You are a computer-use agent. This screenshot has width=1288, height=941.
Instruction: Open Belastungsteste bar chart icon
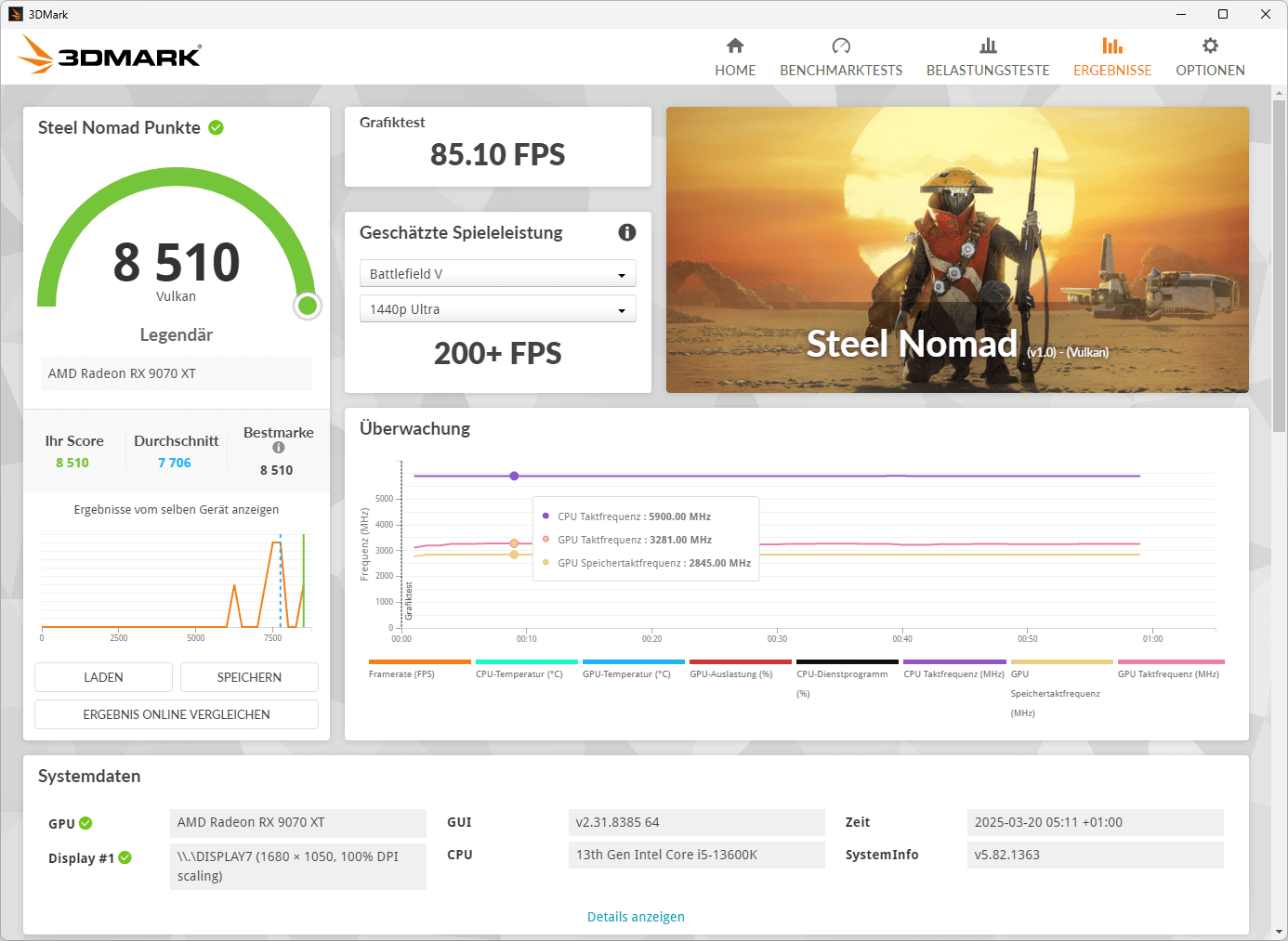(988, 46)
